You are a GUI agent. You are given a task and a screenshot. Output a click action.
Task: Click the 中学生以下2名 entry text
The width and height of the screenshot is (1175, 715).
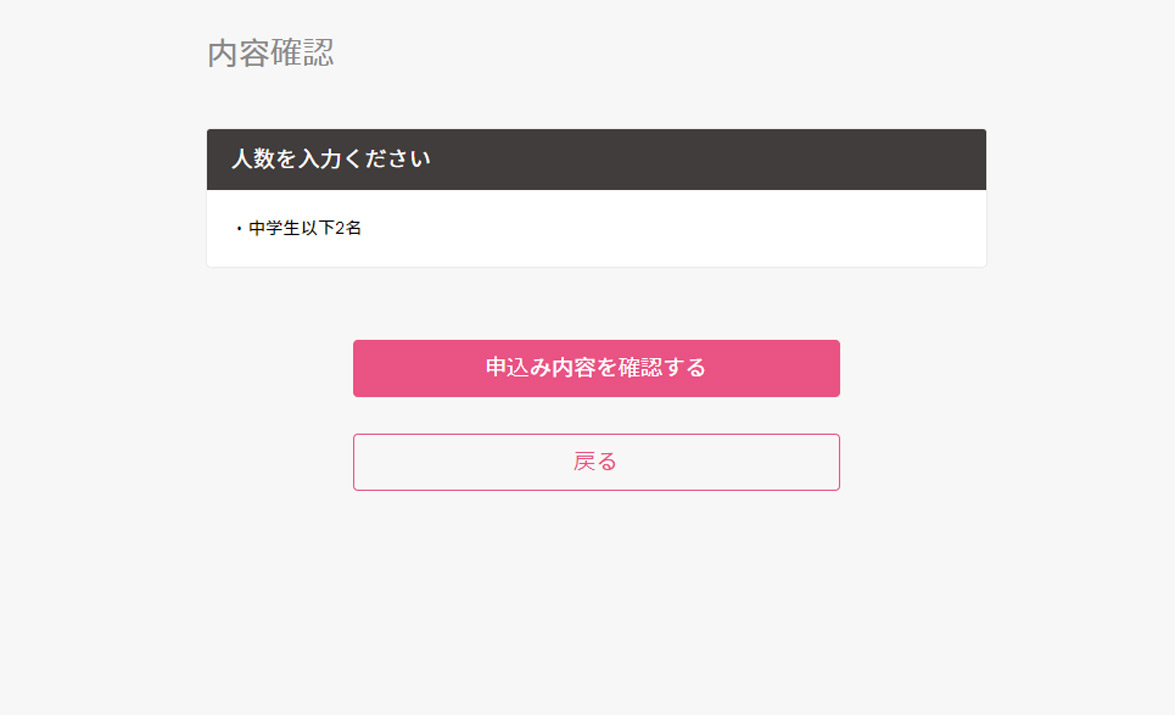(305, 228)
